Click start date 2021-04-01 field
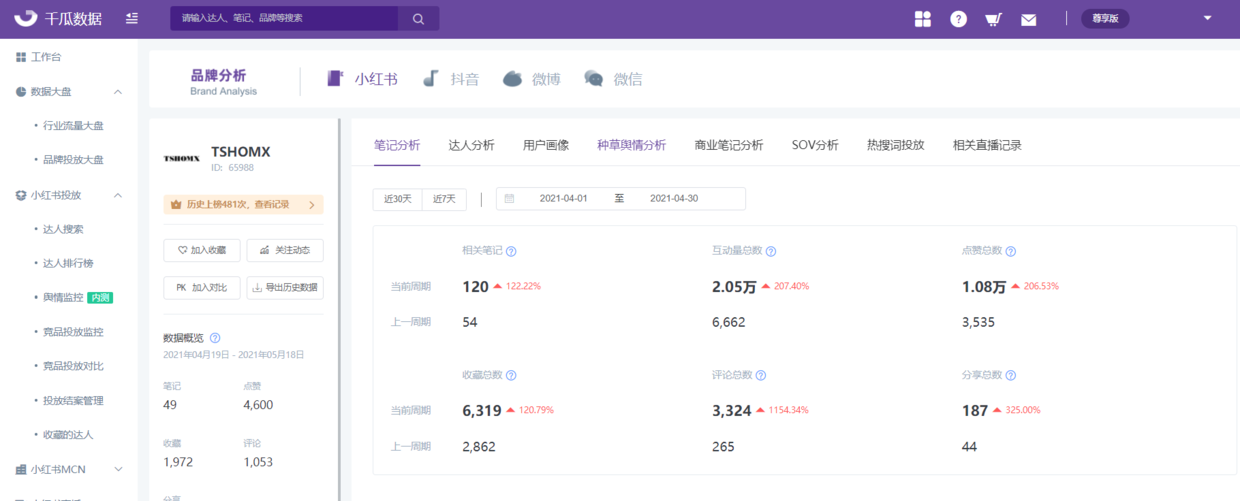1240x501 pixels. pos(564,198)
